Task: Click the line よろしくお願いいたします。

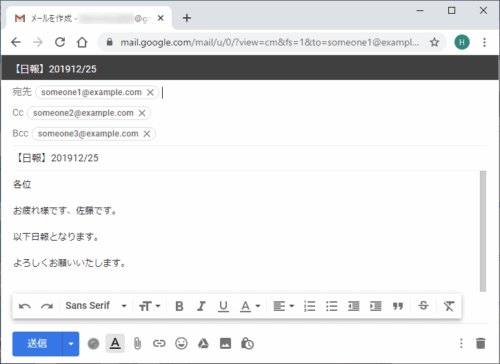Action: pyautogui.click(x=70, y=263)
